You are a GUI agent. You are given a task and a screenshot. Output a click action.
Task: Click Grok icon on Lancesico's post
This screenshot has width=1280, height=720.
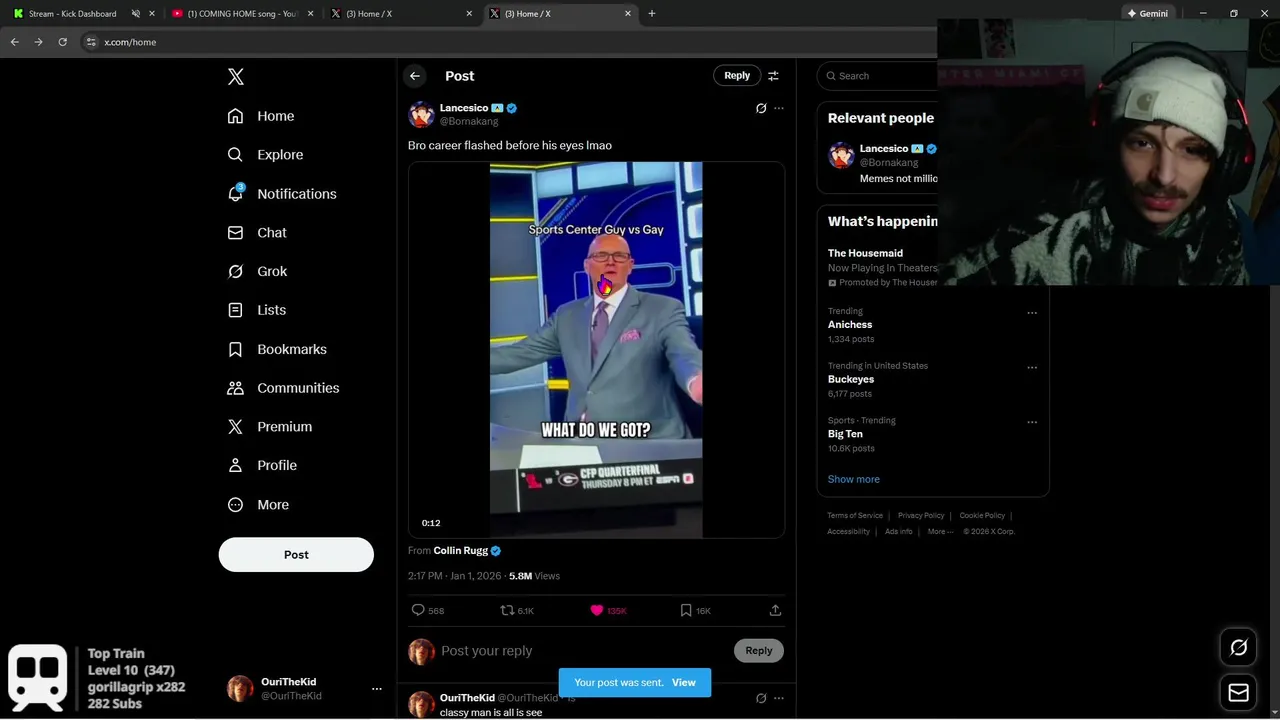(x=761, y=108)
